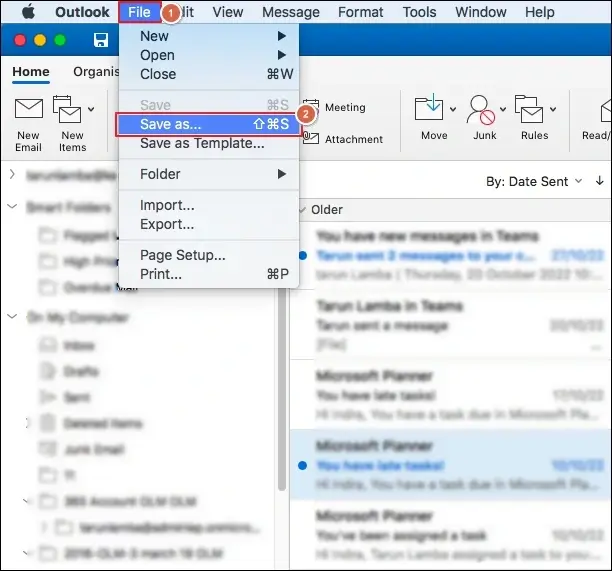Click the Read/Unread envelope icon
Viewport: 612px width, 571px height.
606,111
